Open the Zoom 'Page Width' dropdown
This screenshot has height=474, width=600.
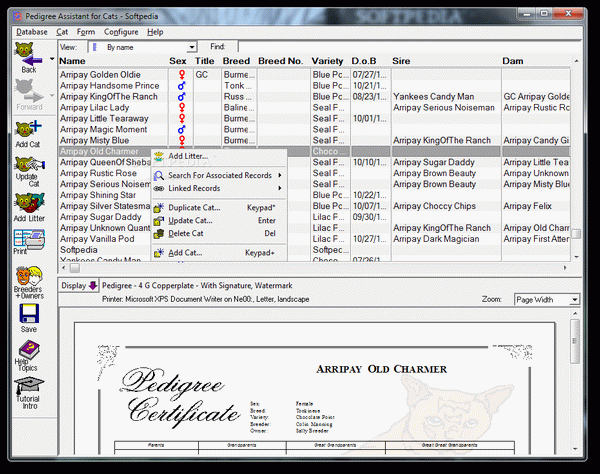point(574,299)
